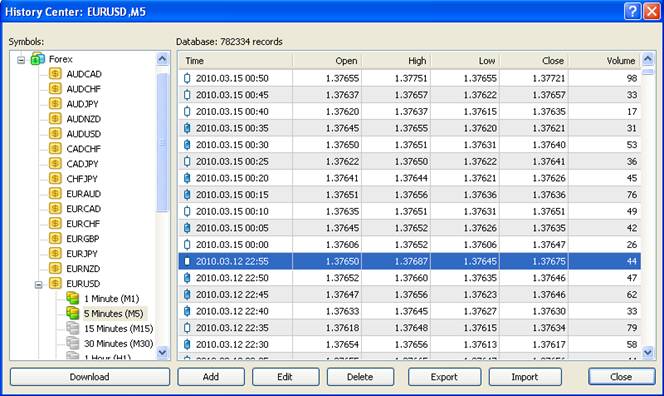Select the 2010.03.15 00:45 record time
The width and height of the screenshot is (664, 396).
[232, 95]
